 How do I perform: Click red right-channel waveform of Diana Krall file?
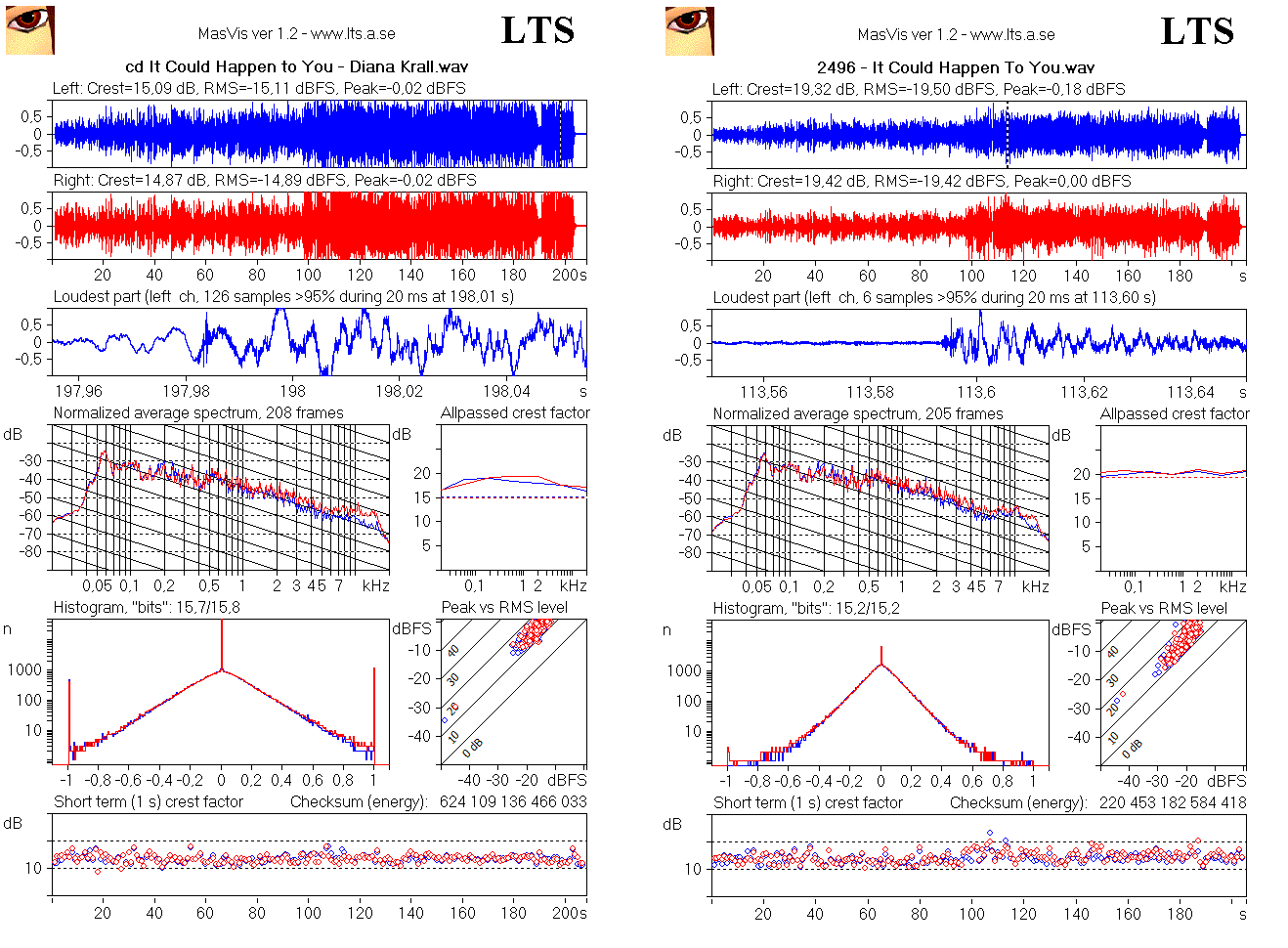pyautogui.click(x=319, y=226)
